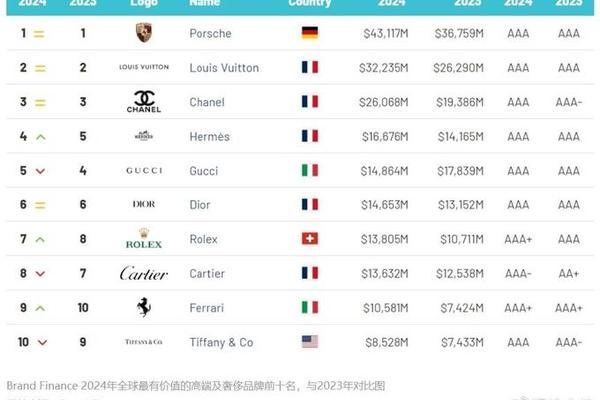Click the Porsche crest logo
600x400 pixels.
coord(144,33)
